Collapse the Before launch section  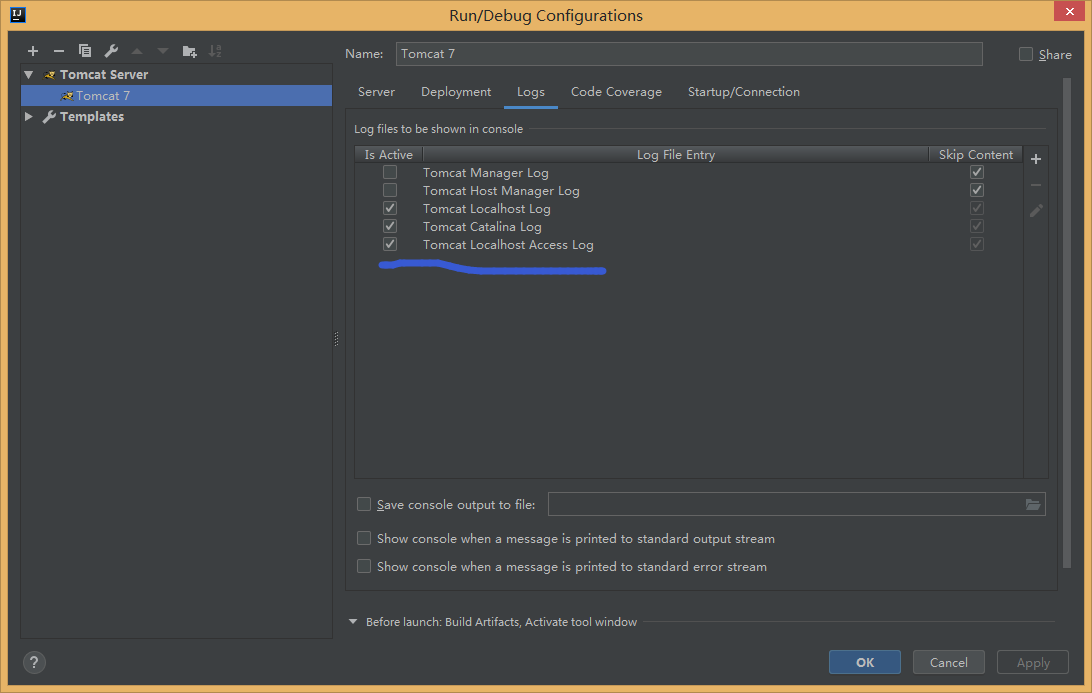pos(353,621)
